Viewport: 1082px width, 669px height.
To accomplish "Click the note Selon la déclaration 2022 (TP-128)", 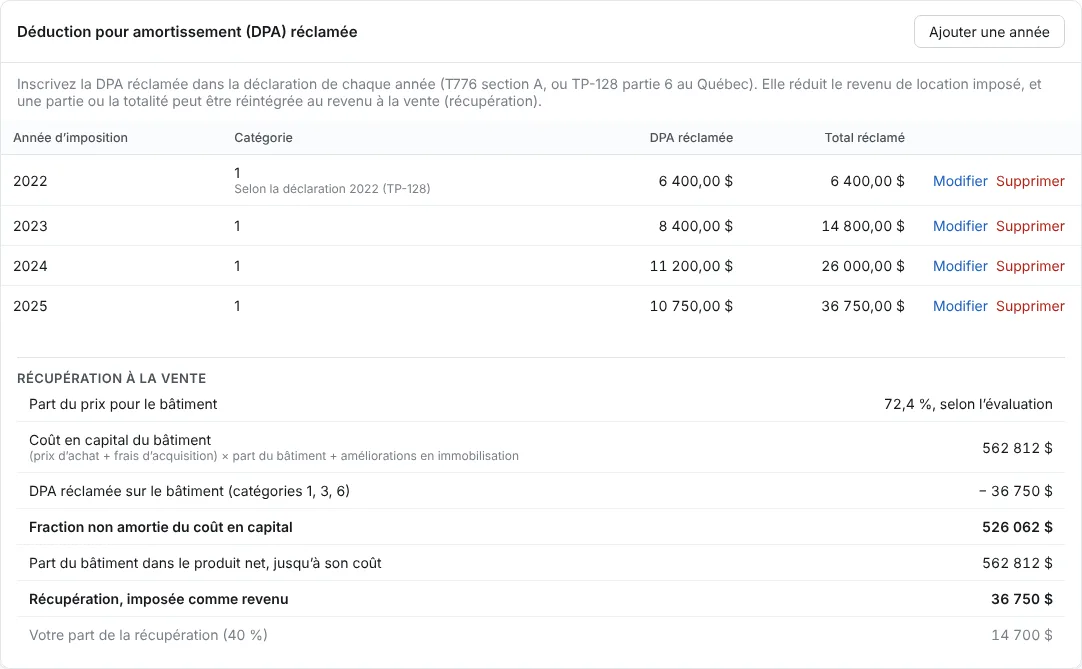I will [x=332, y=188].
